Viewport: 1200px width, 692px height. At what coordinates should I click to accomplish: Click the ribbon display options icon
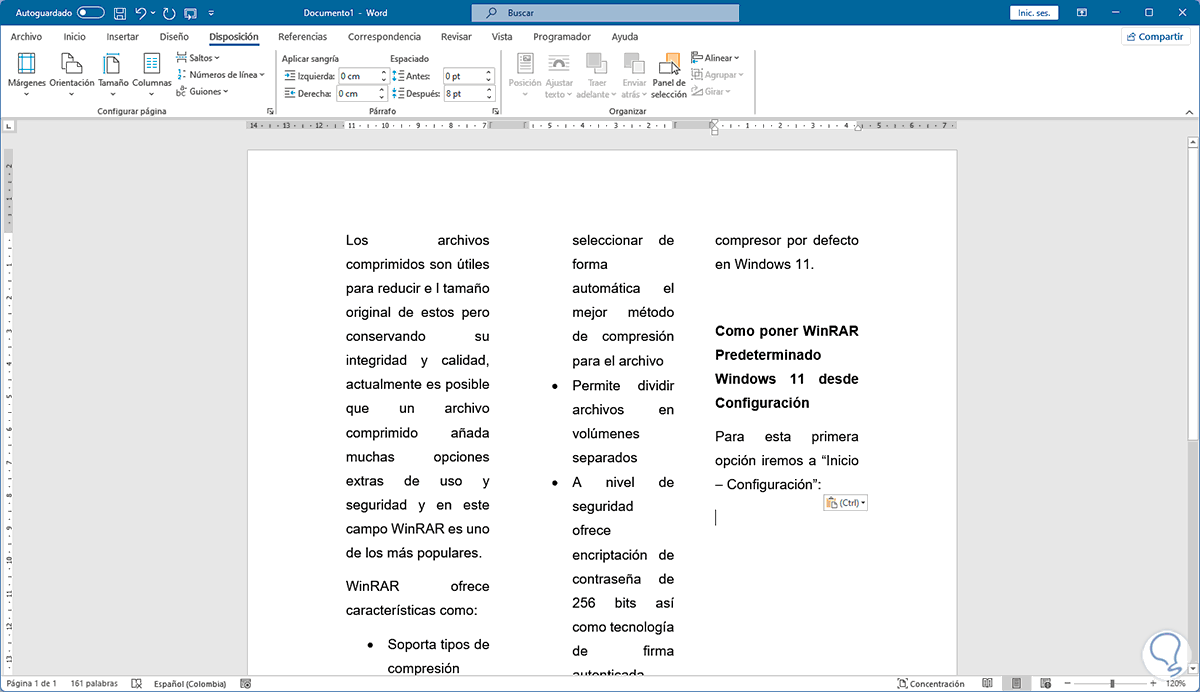1083,13
